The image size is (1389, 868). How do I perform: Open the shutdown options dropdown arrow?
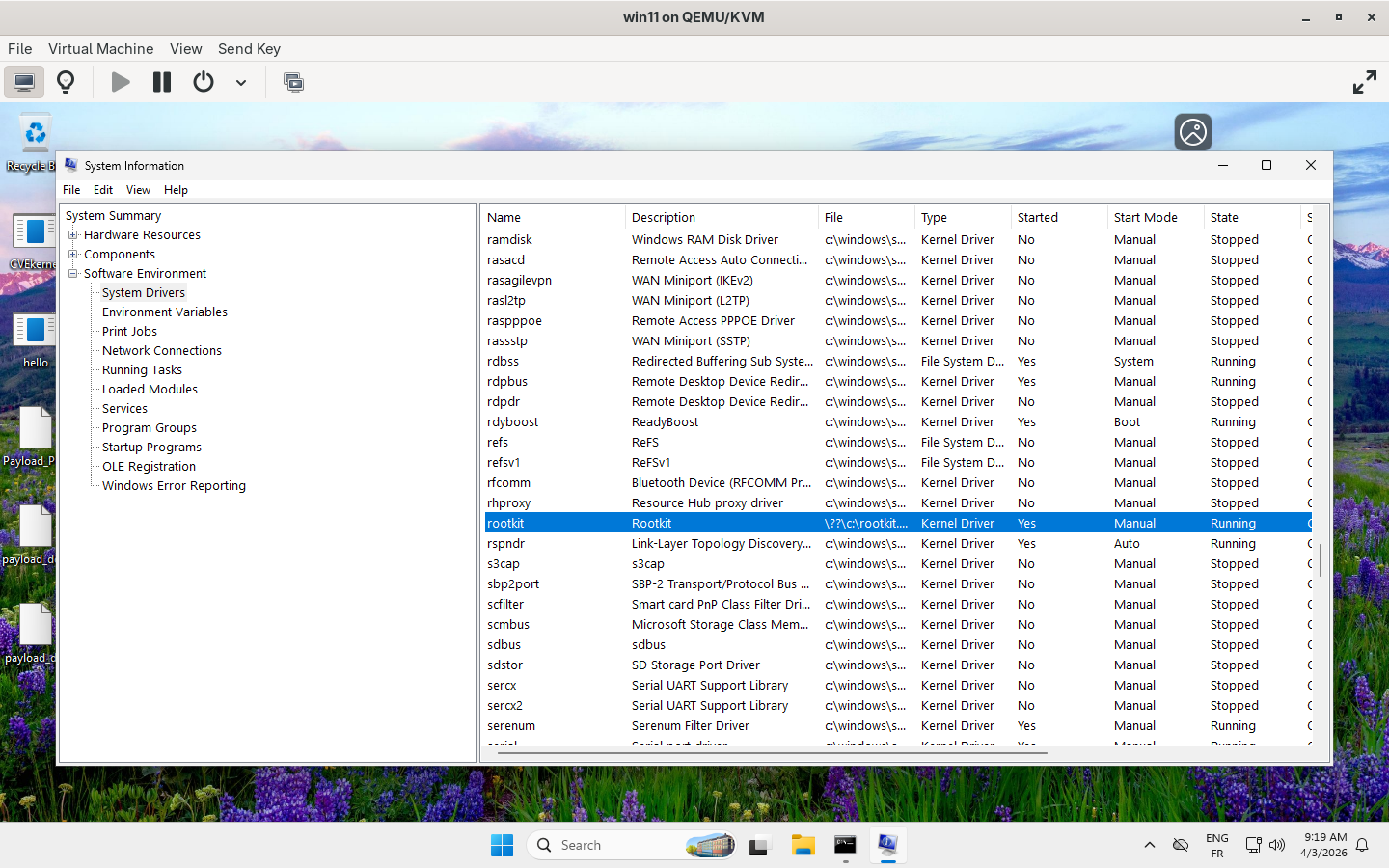coord(241,83)
